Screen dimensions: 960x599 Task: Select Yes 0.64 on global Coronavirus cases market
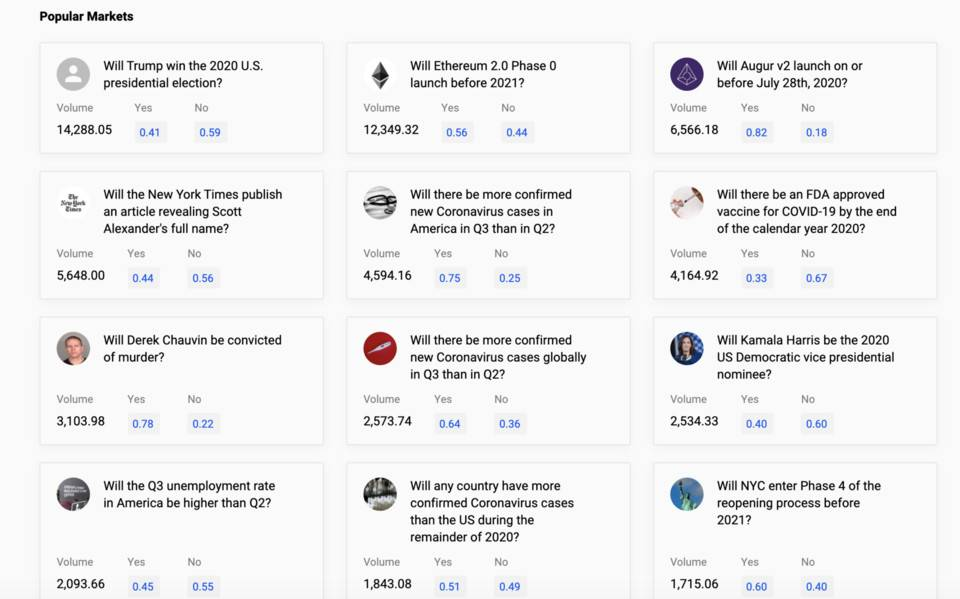tap(449, 424)
